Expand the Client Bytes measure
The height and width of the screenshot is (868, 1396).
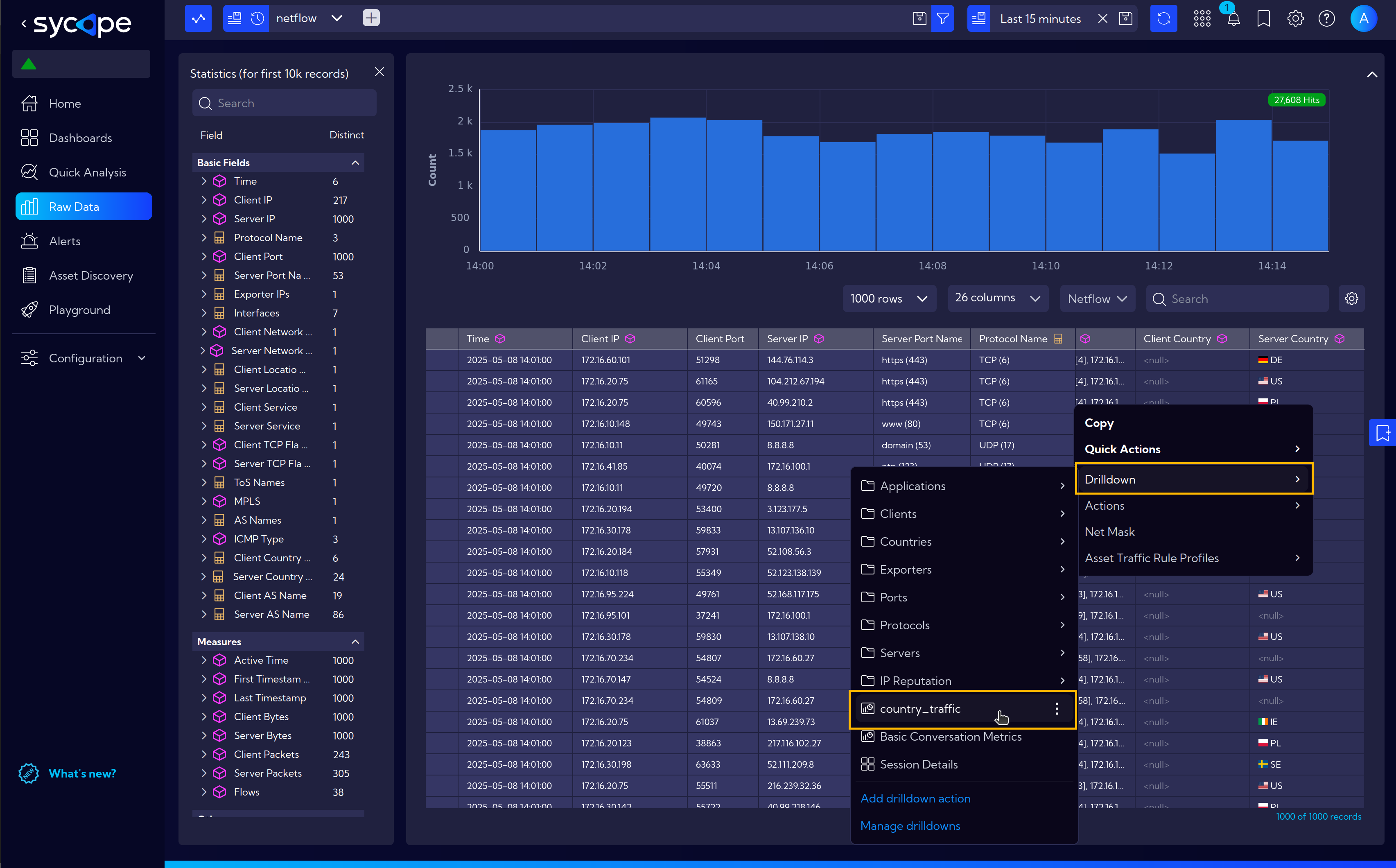click(x=204, y=717)
